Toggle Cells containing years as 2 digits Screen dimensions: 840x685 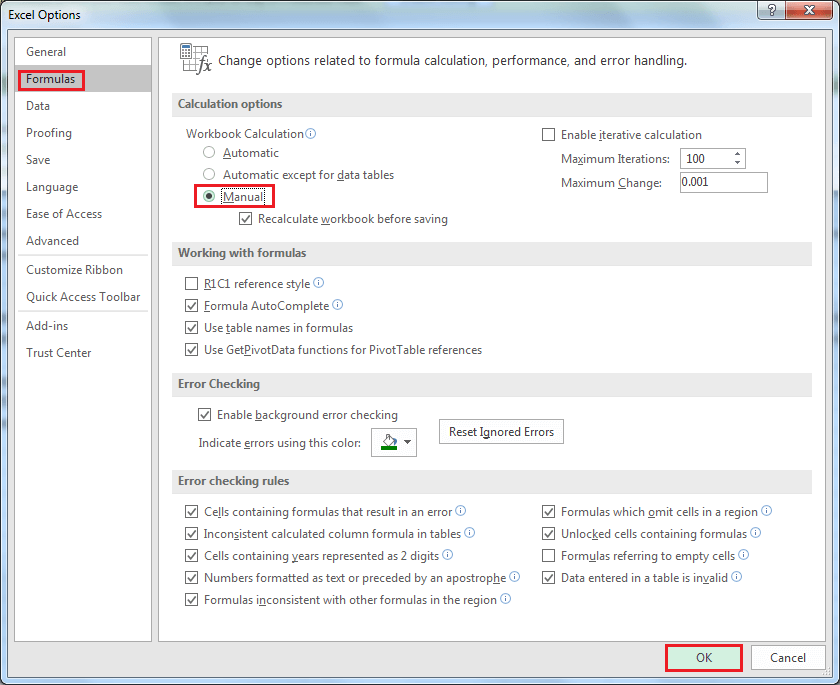tap(191, 555)
